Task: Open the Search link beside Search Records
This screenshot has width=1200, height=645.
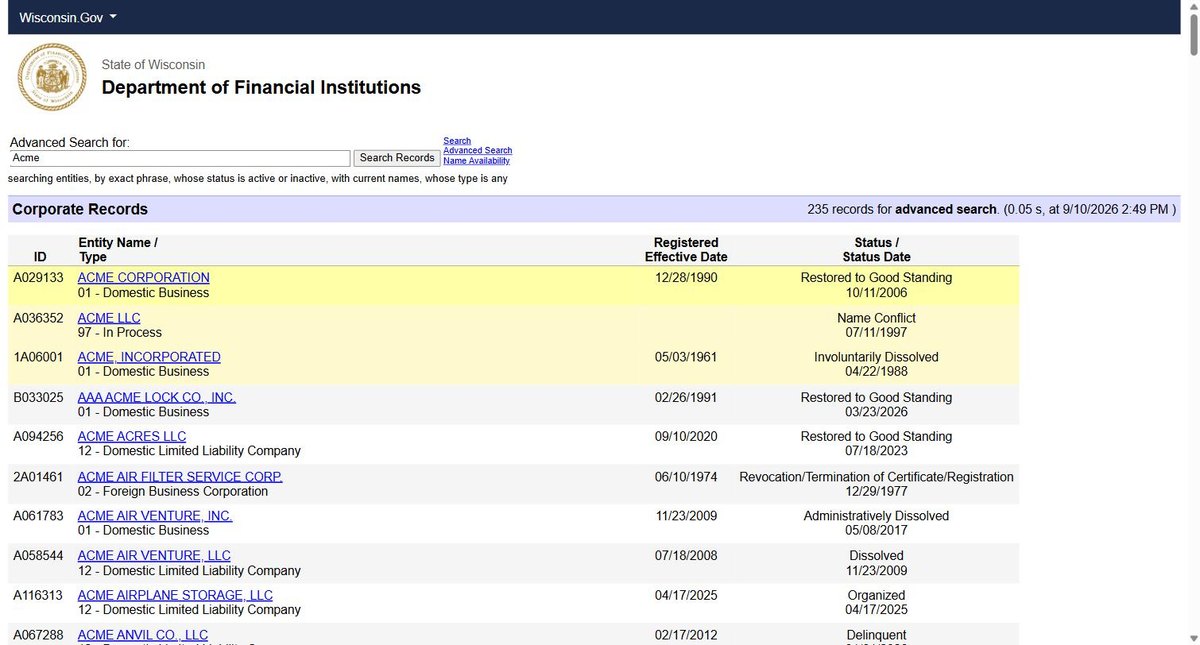Action: tap(457, 141)
